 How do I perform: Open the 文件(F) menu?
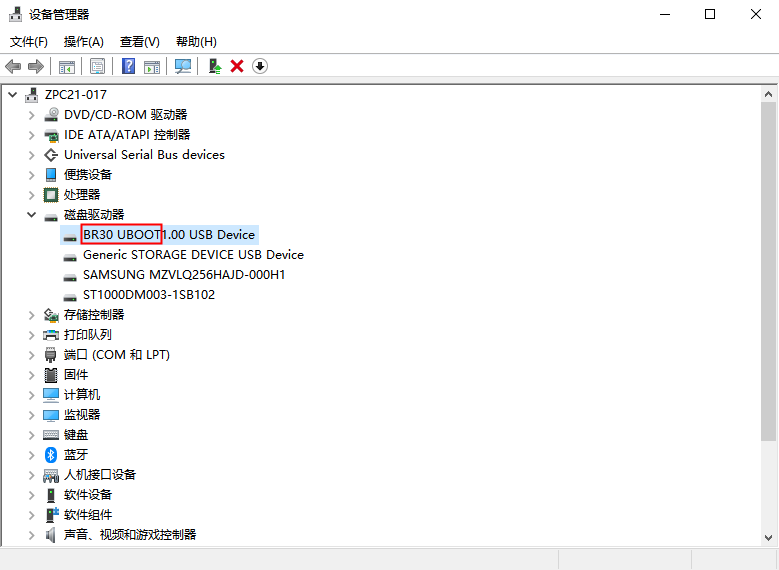(x=29, y=42)
